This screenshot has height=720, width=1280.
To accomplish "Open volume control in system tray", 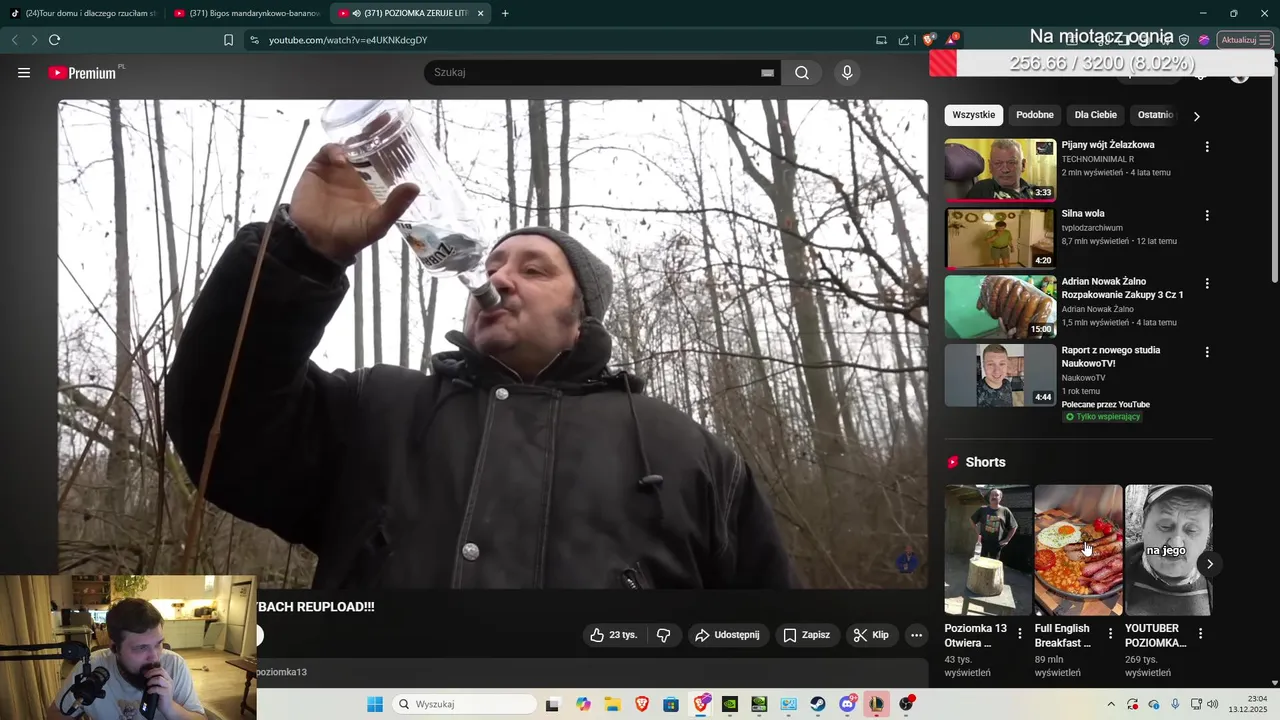I will click(x=1213, y=704).
